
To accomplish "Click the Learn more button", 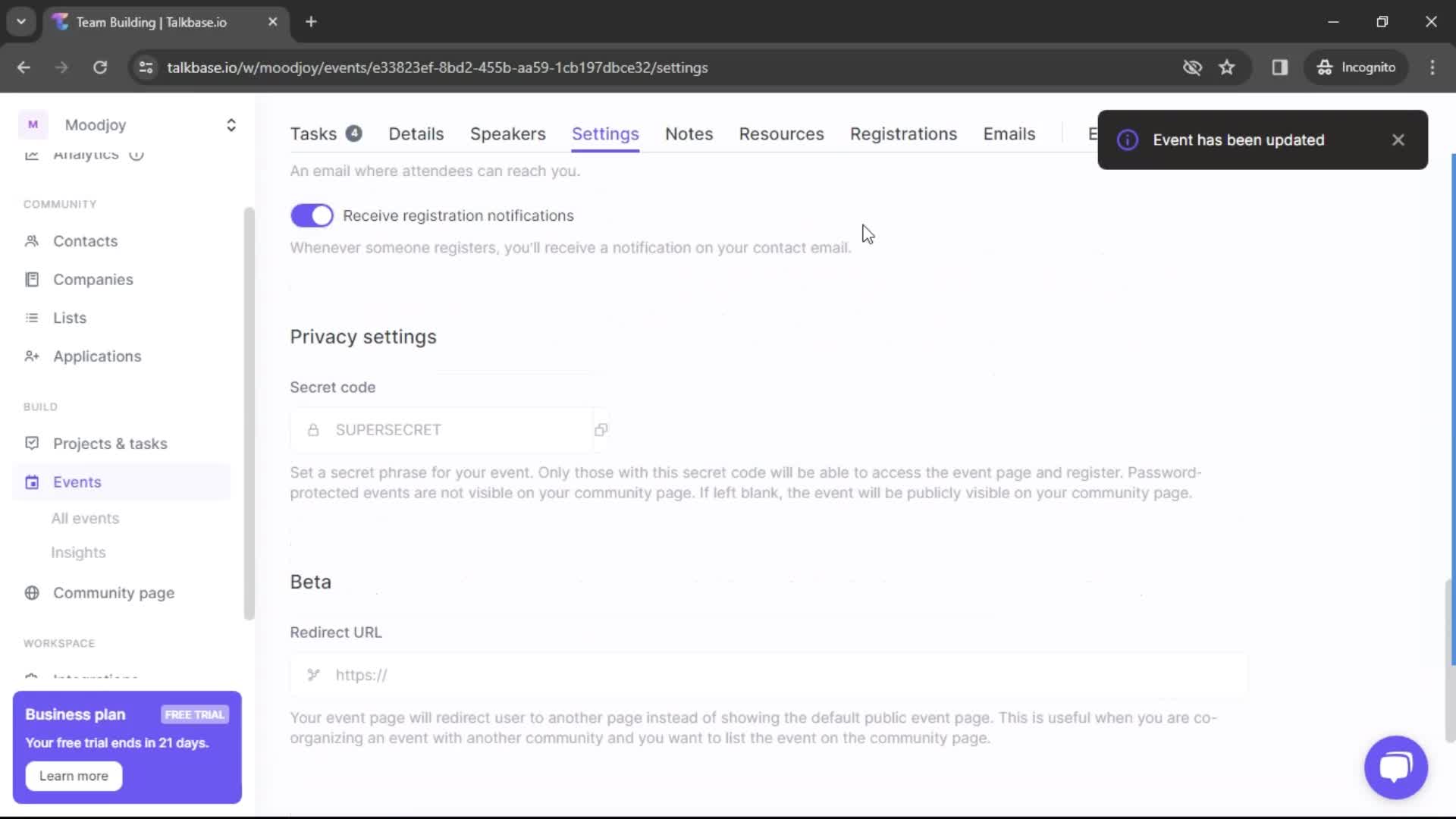I will coord(74,775).
